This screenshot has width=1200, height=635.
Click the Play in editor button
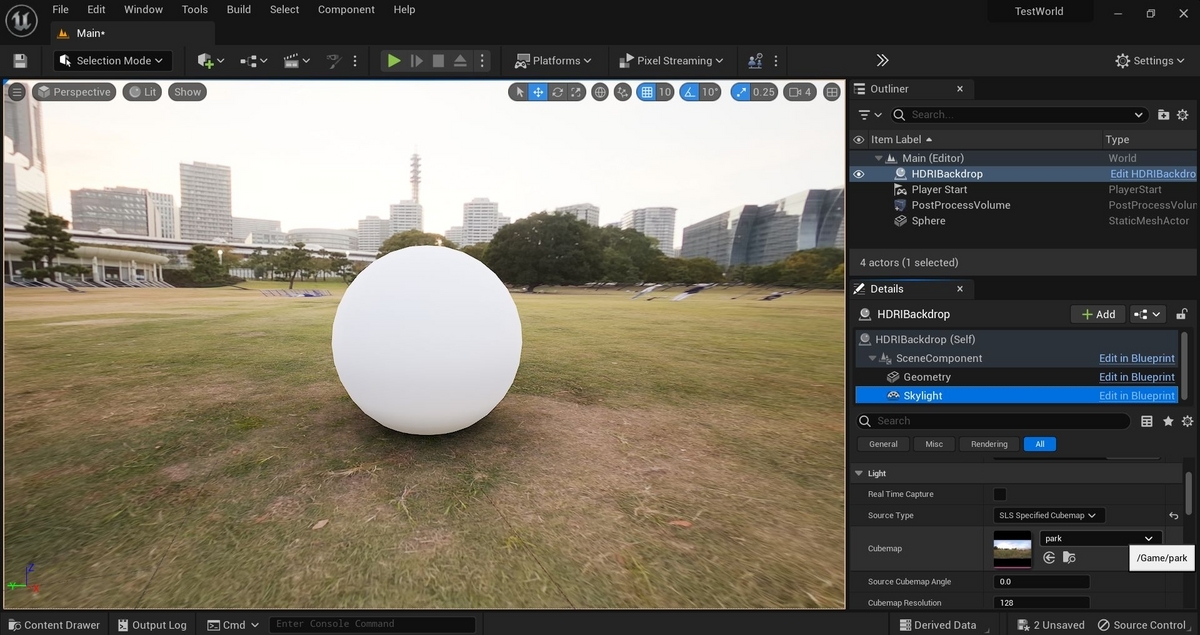(394, 61)
